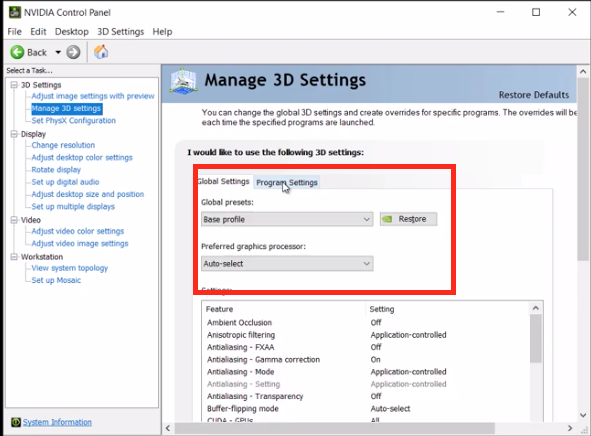Screen dimensions: 591x436
Task: Switch to the Program Settings tab
Action: coord(287,182)
